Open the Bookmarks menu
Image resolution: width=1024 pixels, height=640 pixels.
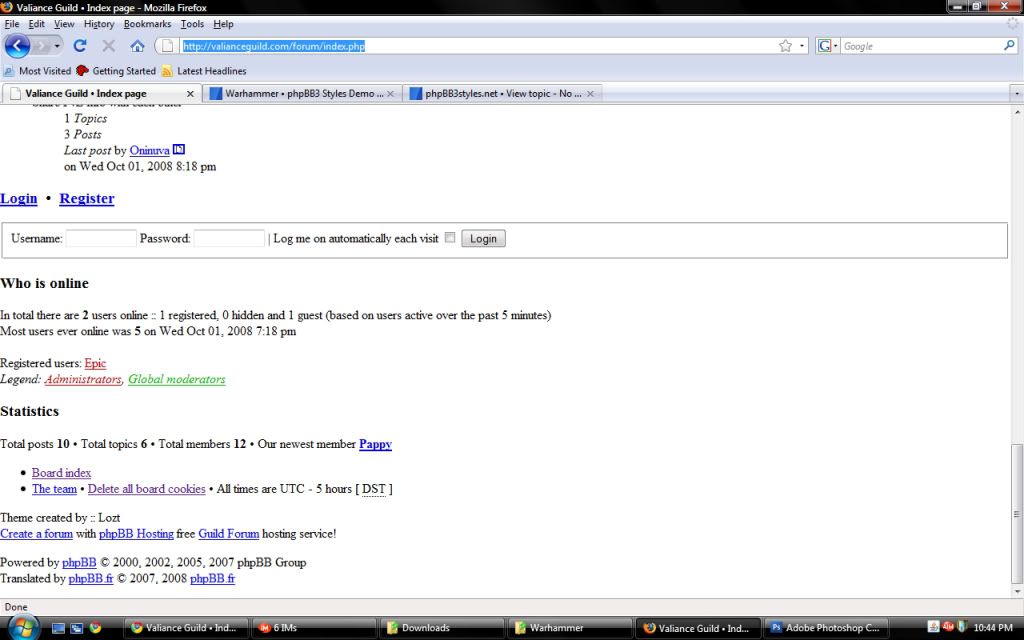click(x=145, y=24)
